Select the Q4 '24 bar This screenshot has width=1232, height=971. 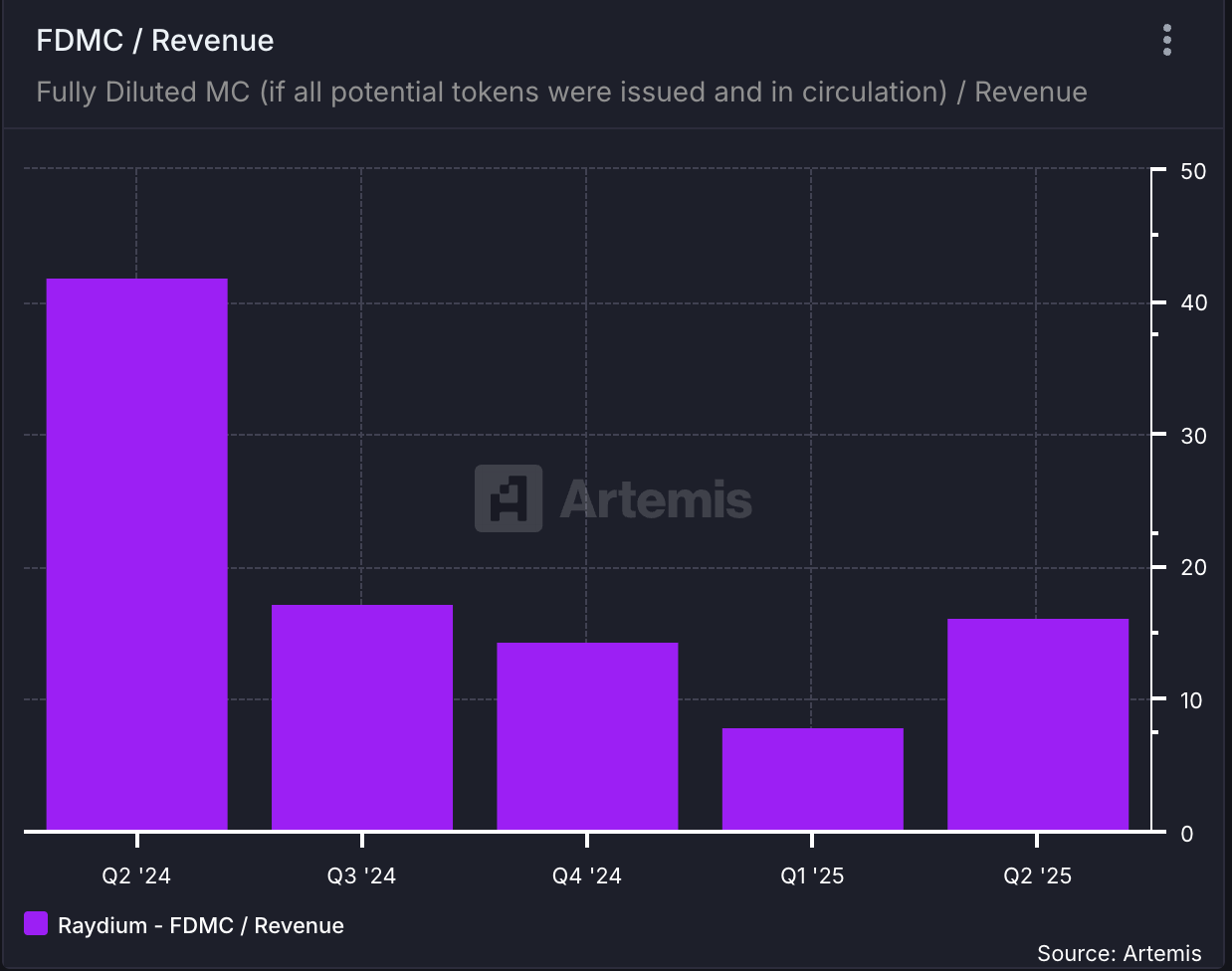tap(587, 736)
